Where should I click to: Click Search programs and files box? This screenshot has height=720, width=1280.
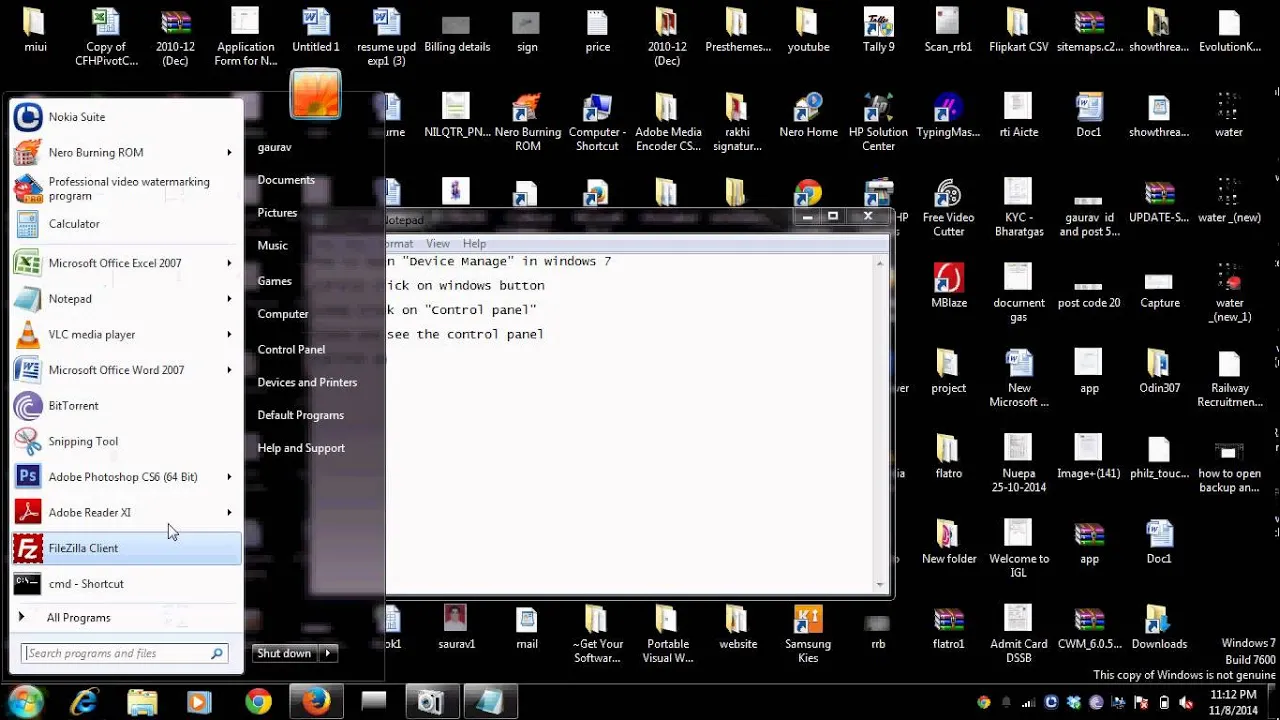click(125, 653)
